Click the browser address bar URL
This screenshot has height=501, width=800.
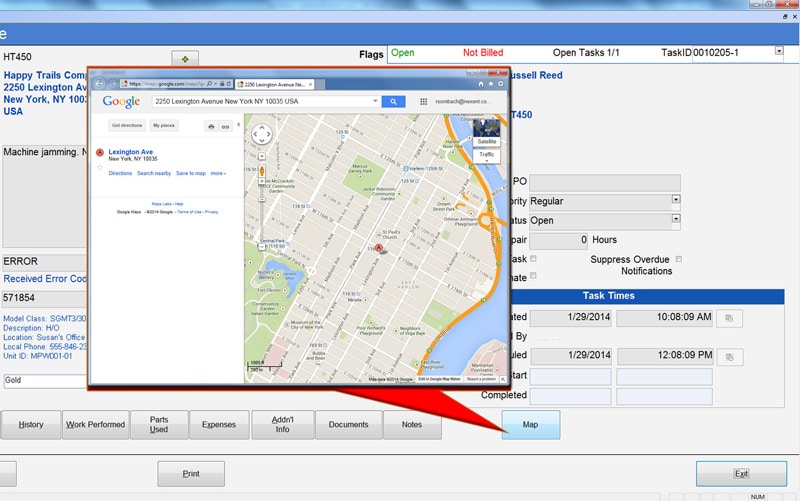[166, 84]
